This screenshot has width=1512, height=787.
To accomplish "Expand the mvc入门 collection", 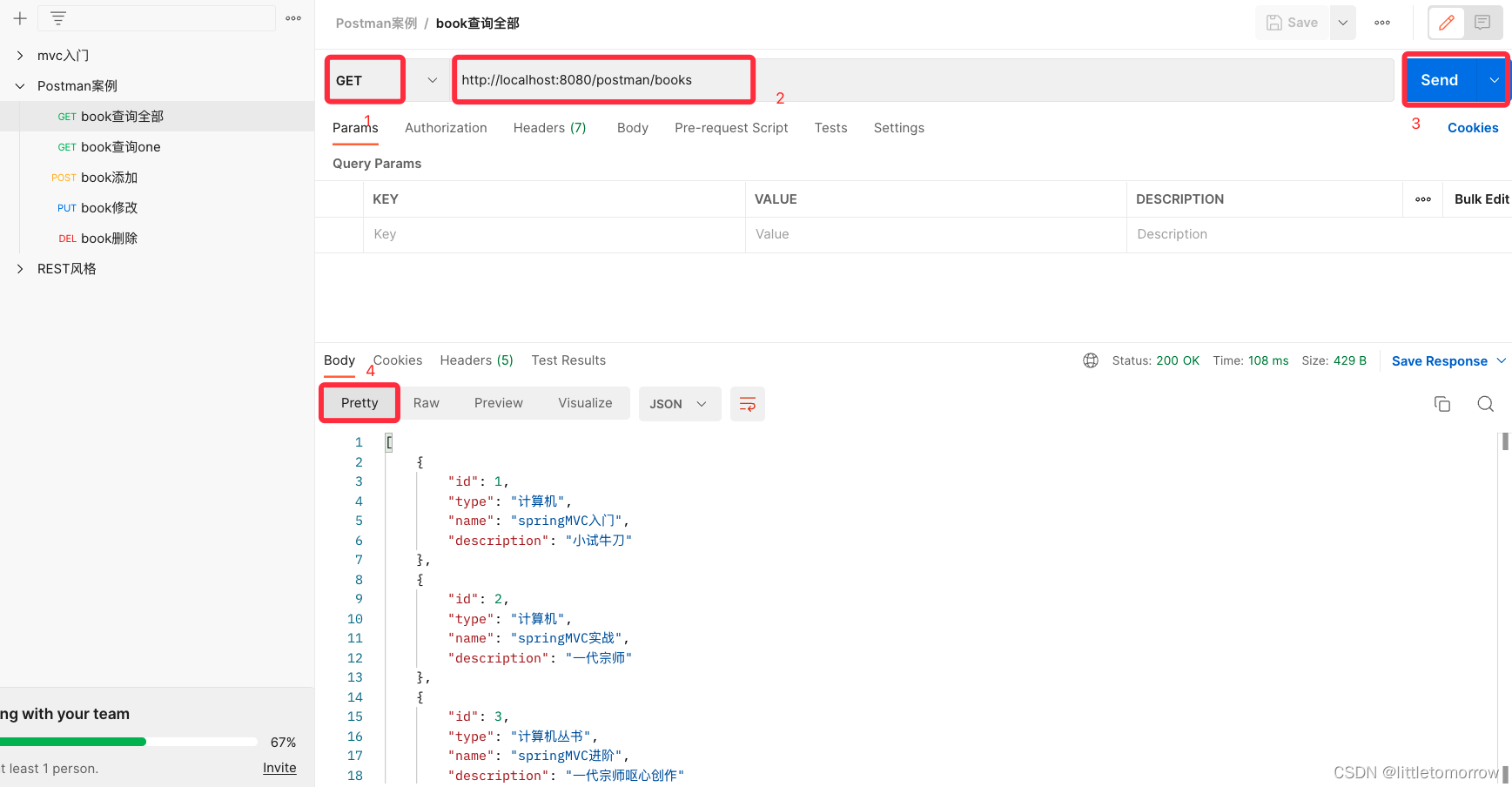I will tap(20, 56).
